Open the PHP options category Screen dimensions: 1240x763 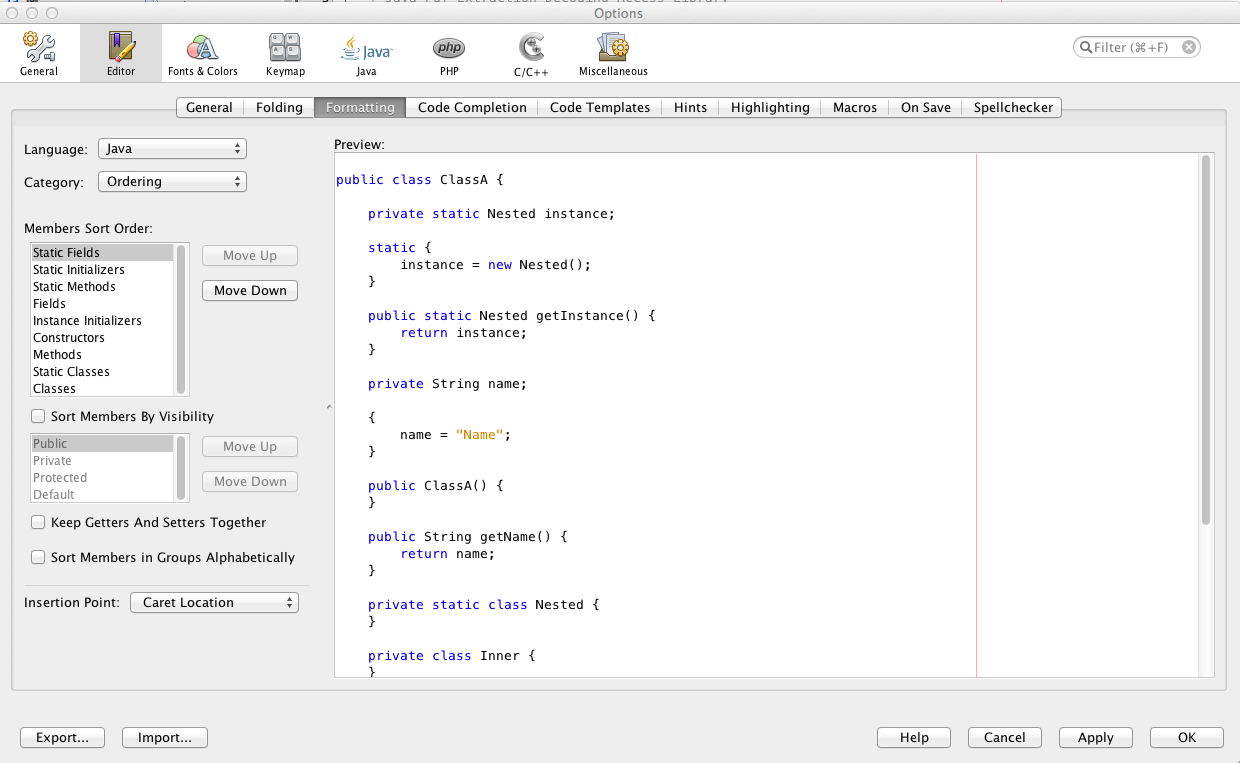(x=448, y=53)
